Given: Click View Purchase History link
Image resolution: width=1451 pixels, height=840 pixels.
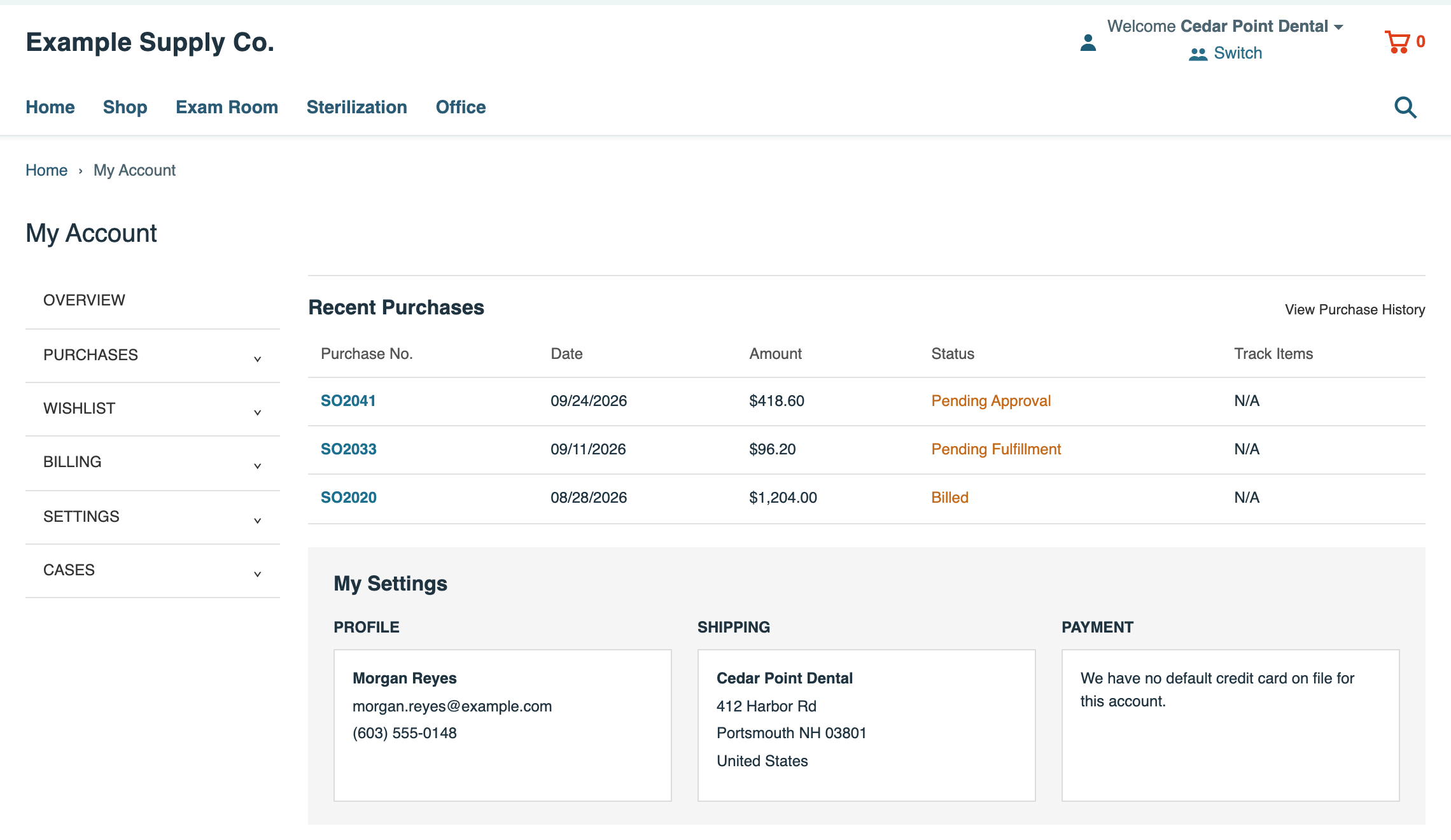Looking at the screenshot, I should (1355, 309).
